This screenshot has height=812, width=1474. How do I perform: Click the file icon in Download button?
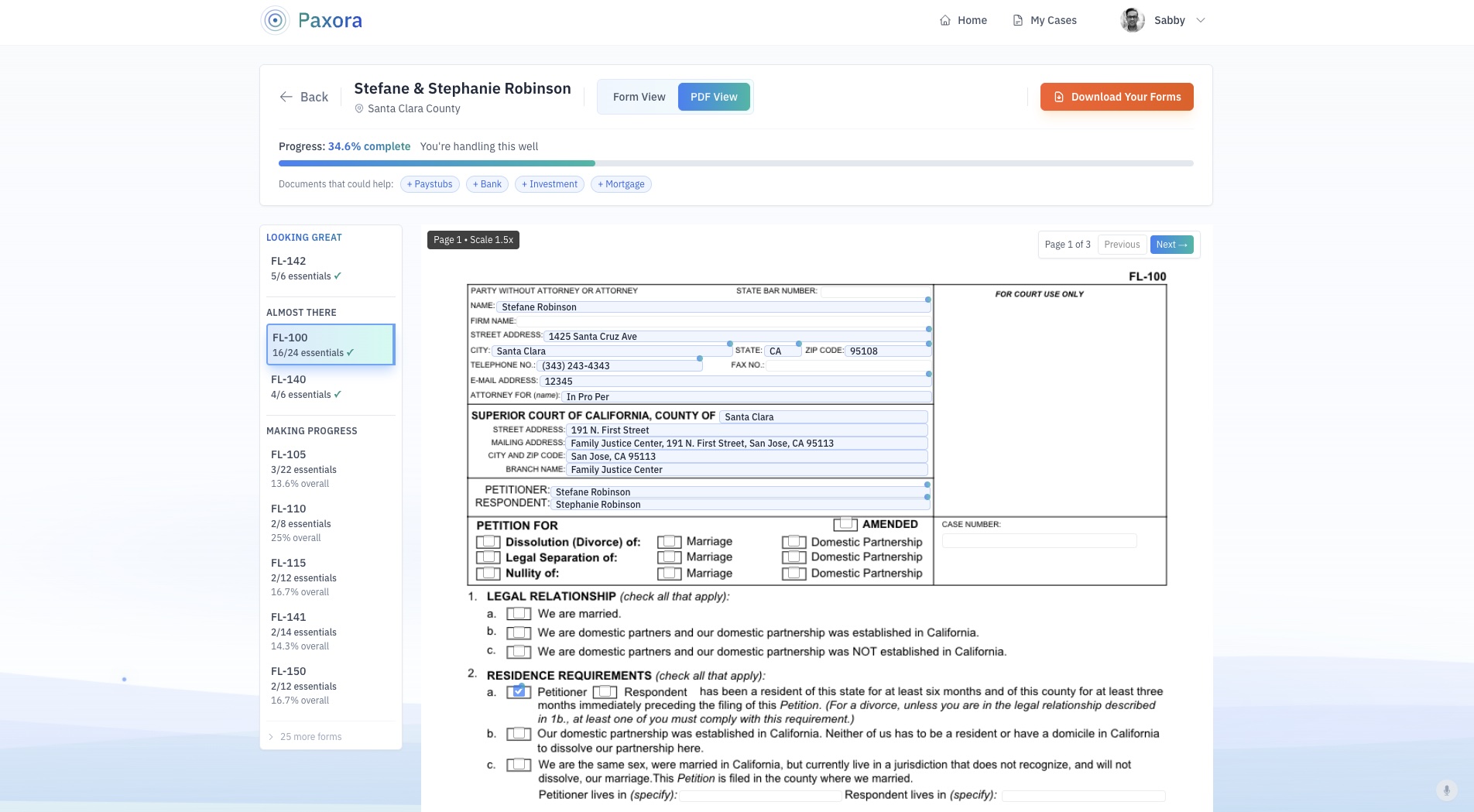click(x=1058, y=97)
